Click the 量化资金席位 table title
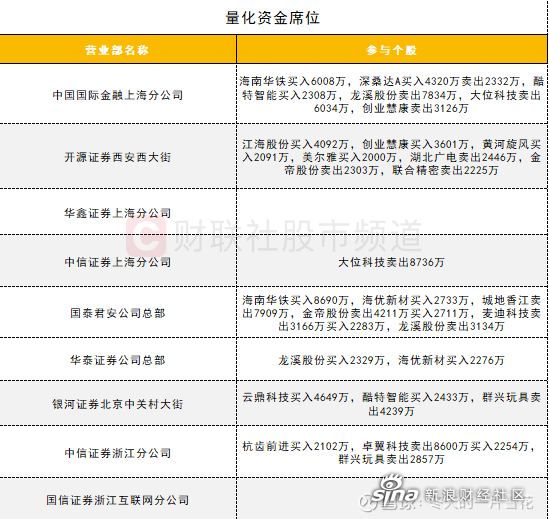 pyautogui.click(x=272, y=18)
